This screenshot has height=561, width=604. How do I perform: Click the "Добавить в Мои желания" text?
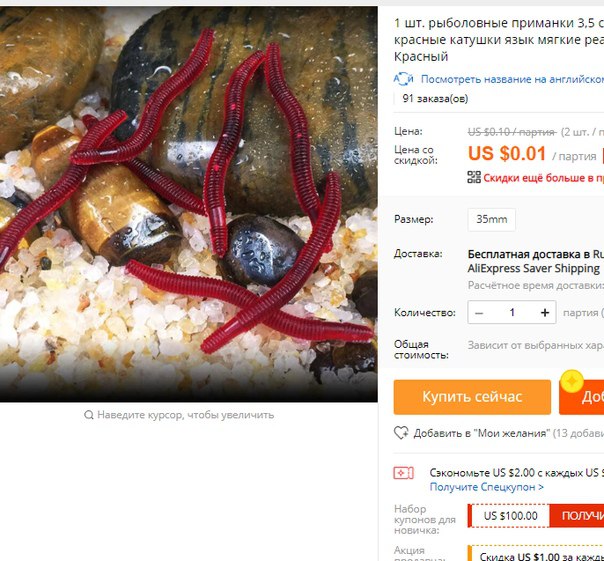coord(482,433)
